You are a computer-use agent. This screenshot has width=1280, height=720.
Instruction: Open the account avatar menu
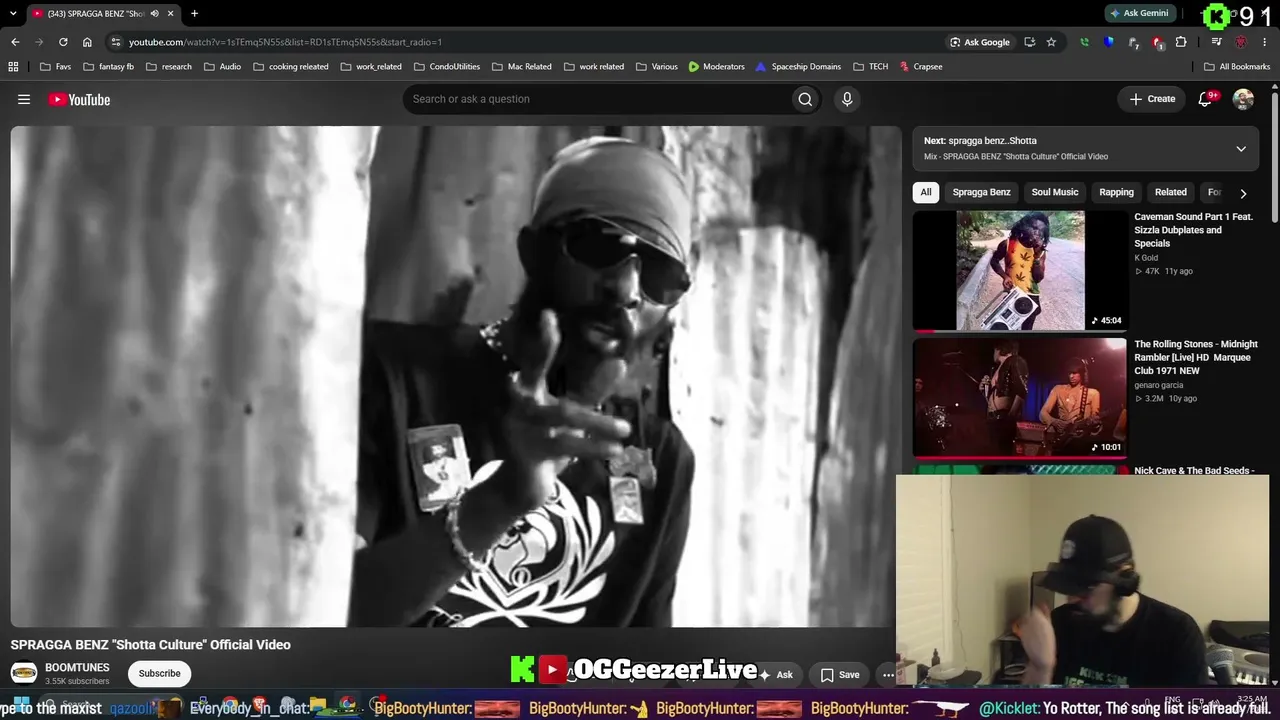[1243, 99]
